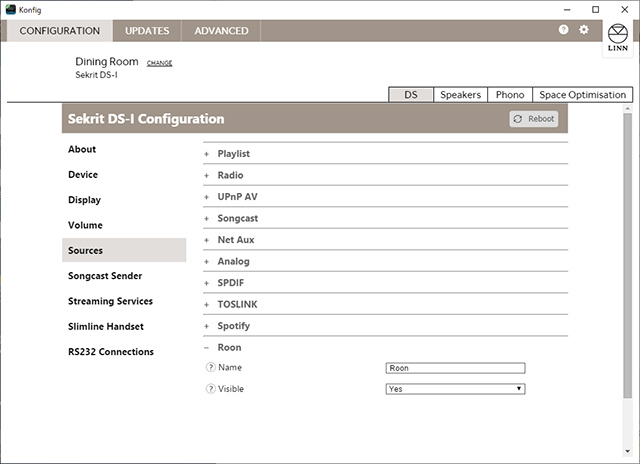This screenshot has height=464, width=640.
Task: Select the Phono tab
Action: 510,95
